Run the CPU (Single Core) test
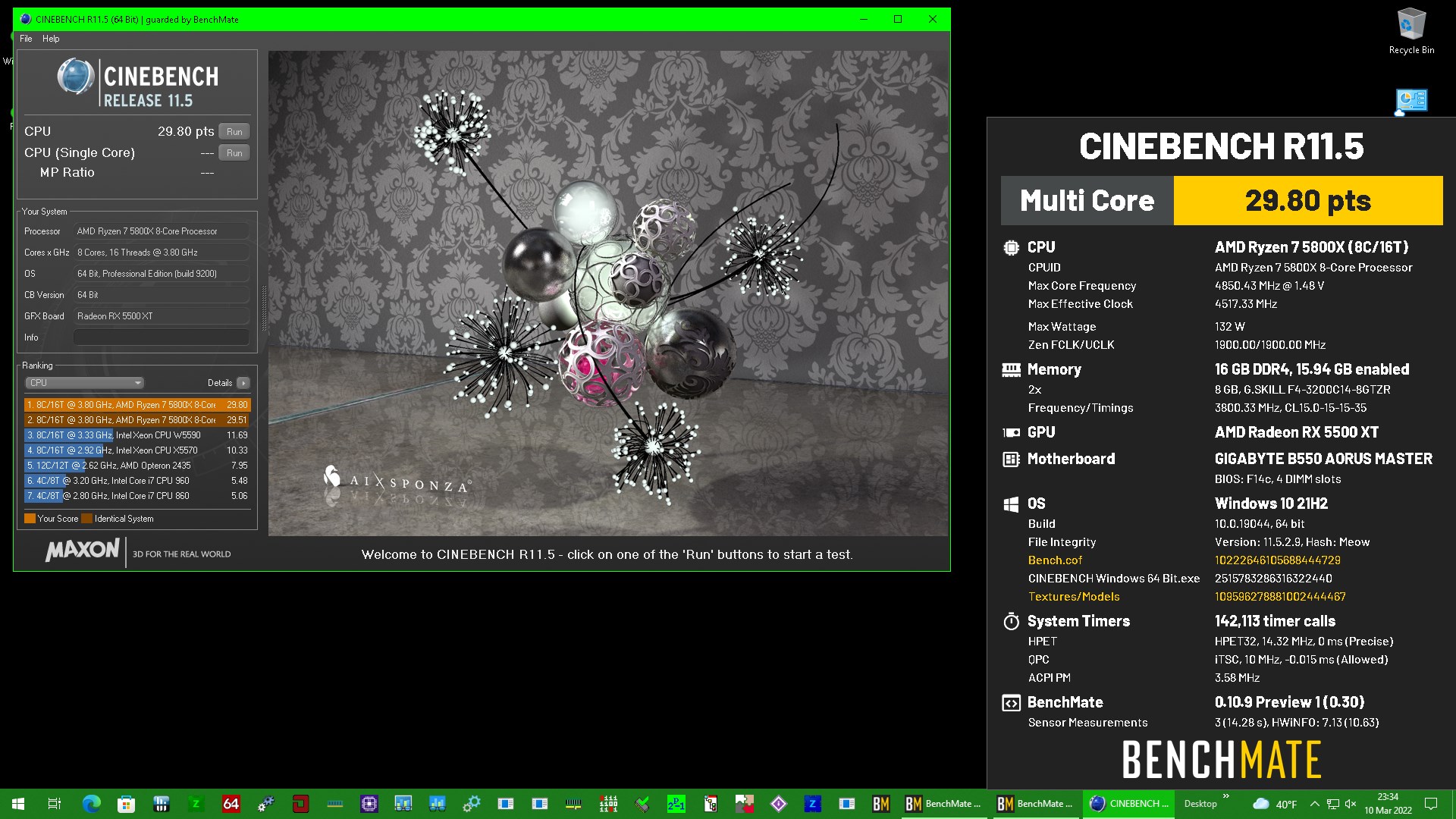 (x=234, y=153)
